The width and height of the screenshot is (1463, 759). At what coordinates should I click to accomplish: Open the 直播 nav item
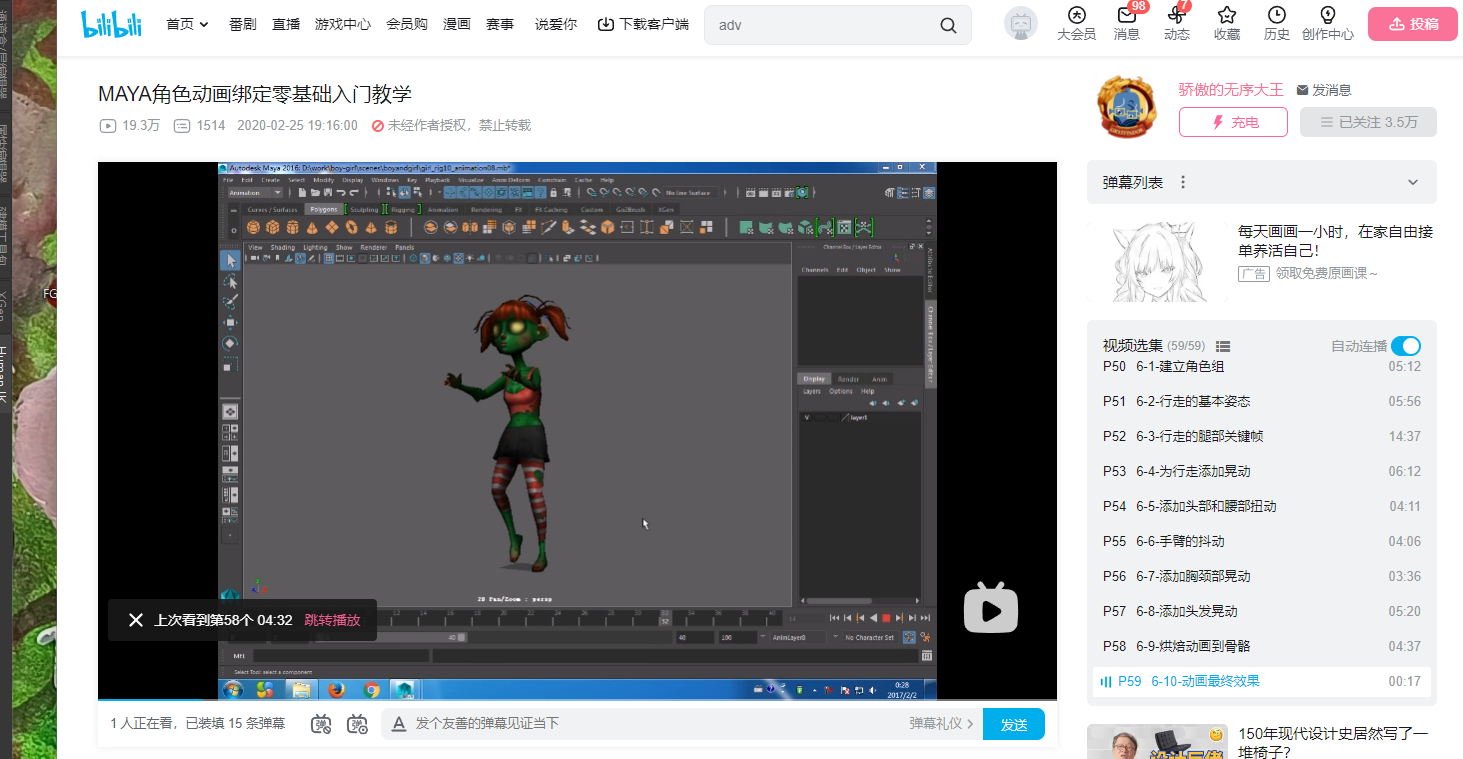[x=286, y=24]
